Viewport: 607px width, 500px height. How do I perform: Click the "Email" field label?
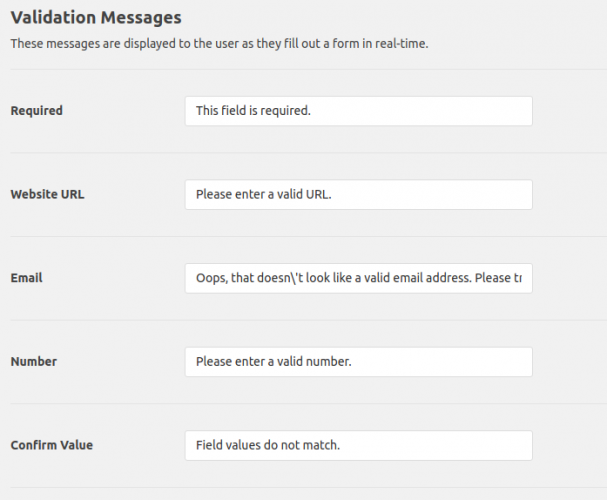(x=27, y=278)
